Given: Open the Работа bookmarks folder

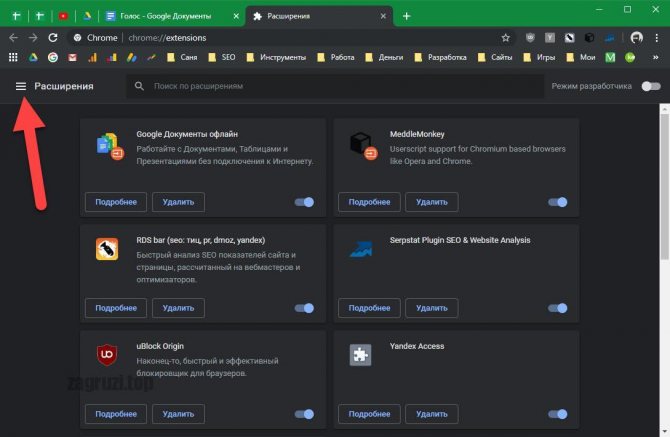Looking at the screenshot, I should click(336, 57).
